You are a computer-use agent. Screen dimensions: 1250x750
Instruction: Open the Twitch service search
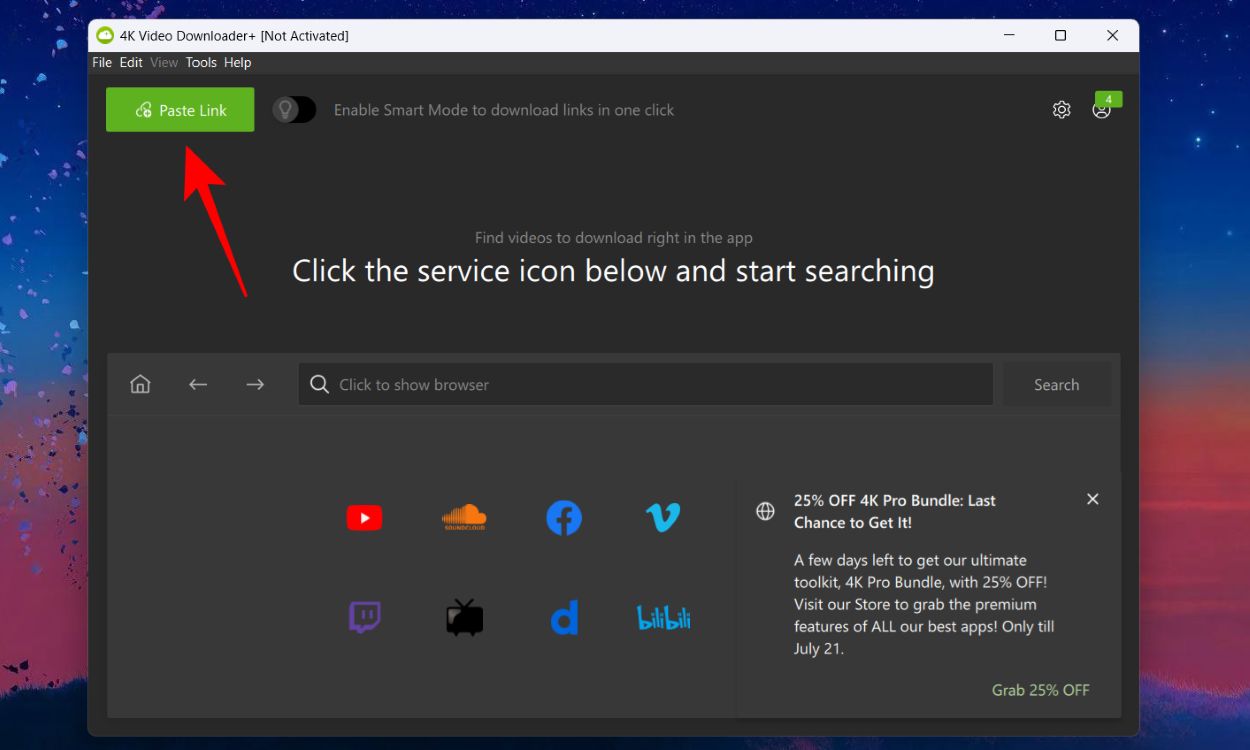[x=364, y=617]
